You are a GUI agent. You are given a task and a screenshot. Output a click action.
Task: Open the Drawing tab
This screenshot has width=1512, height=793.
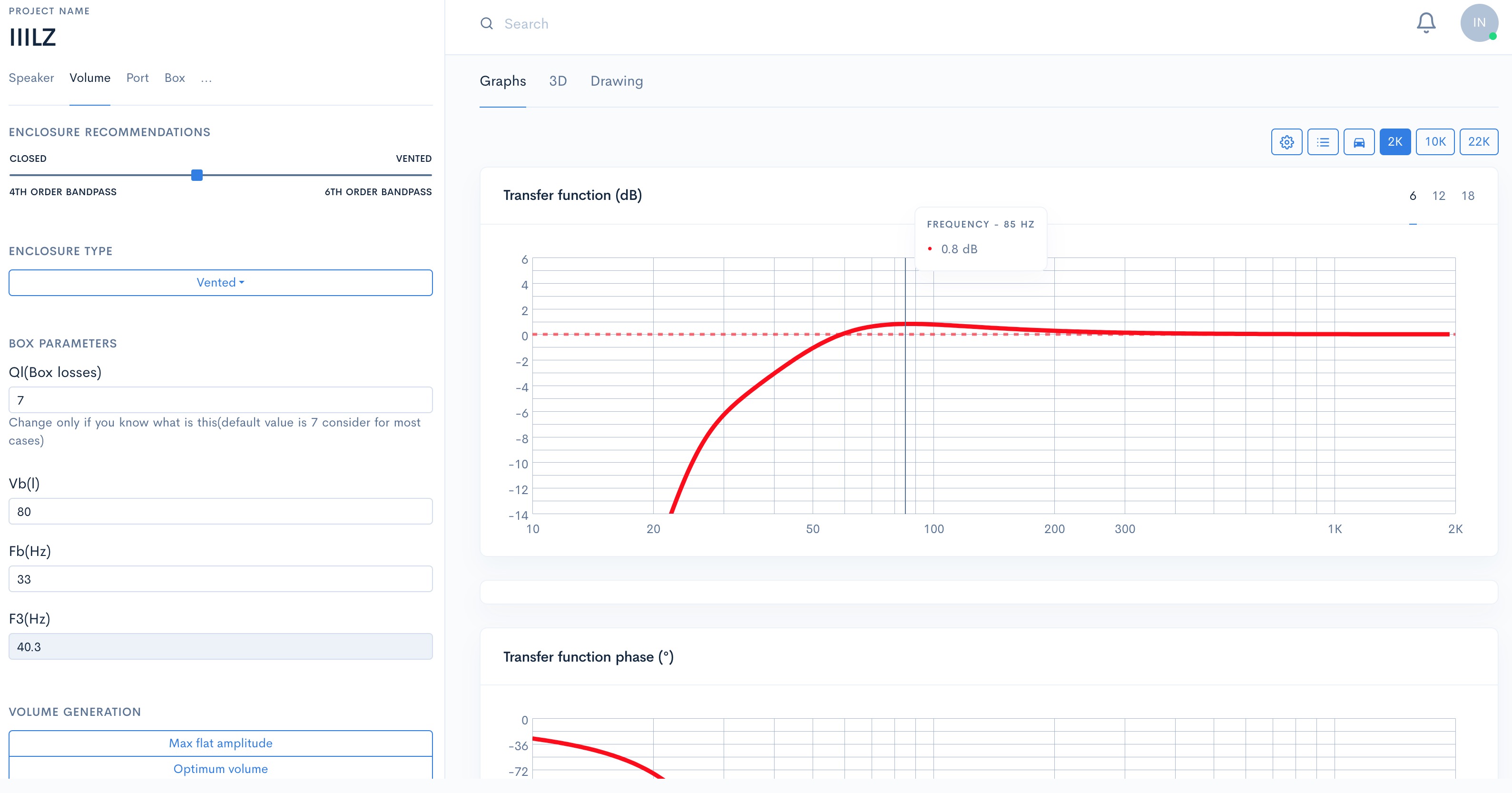[x=616, y=81]
